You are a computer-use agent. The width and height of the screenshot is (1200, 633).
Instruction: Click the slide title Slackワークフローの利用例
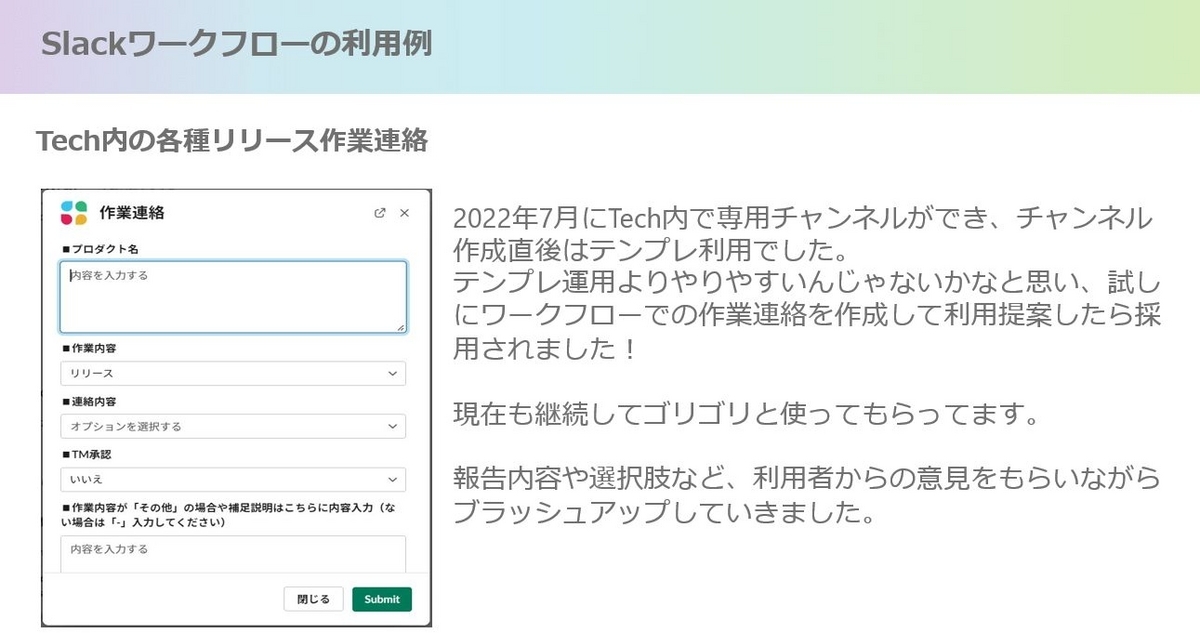click(237, 44)
